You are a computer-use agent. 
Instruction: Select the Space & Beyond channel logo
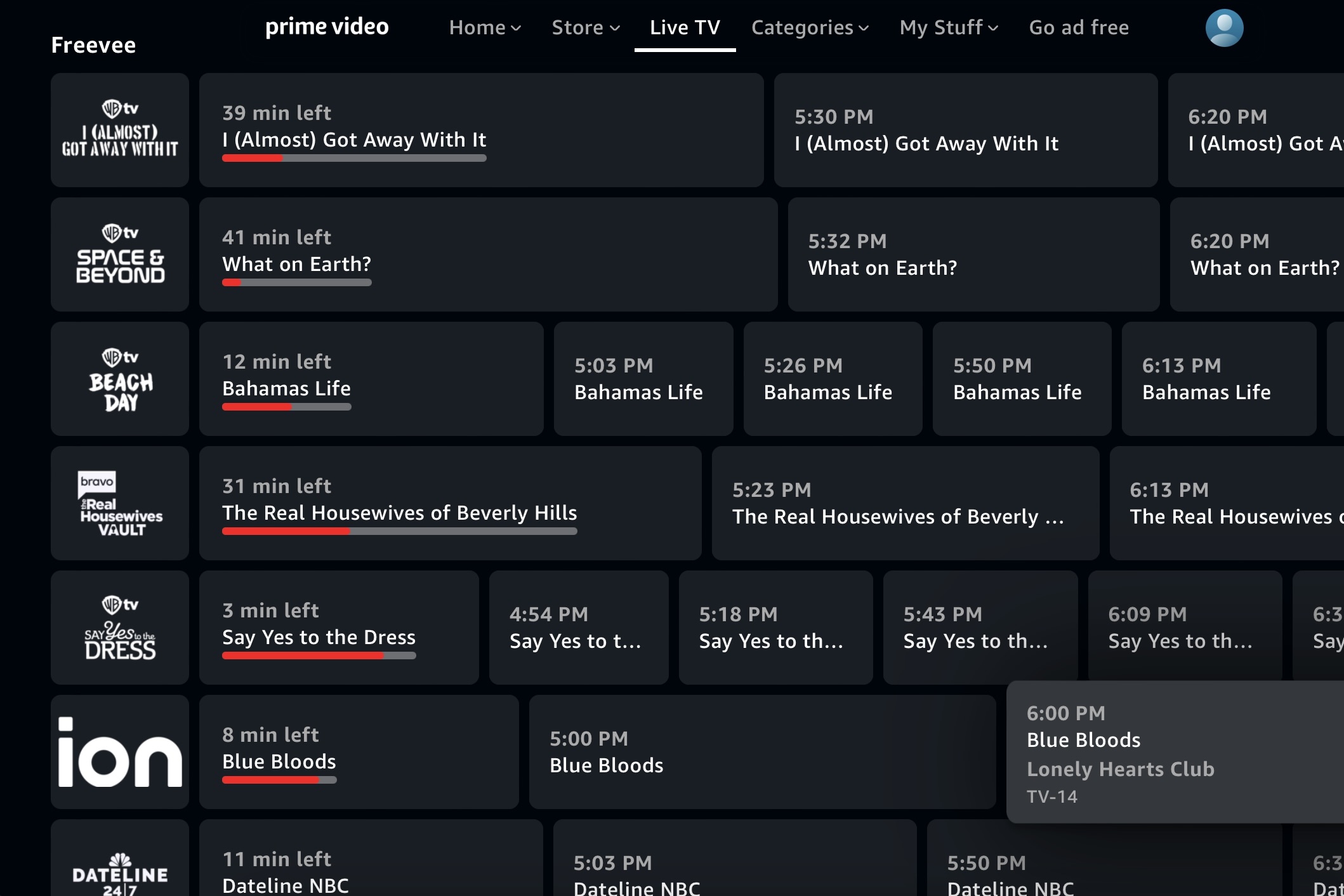(120, 254)
